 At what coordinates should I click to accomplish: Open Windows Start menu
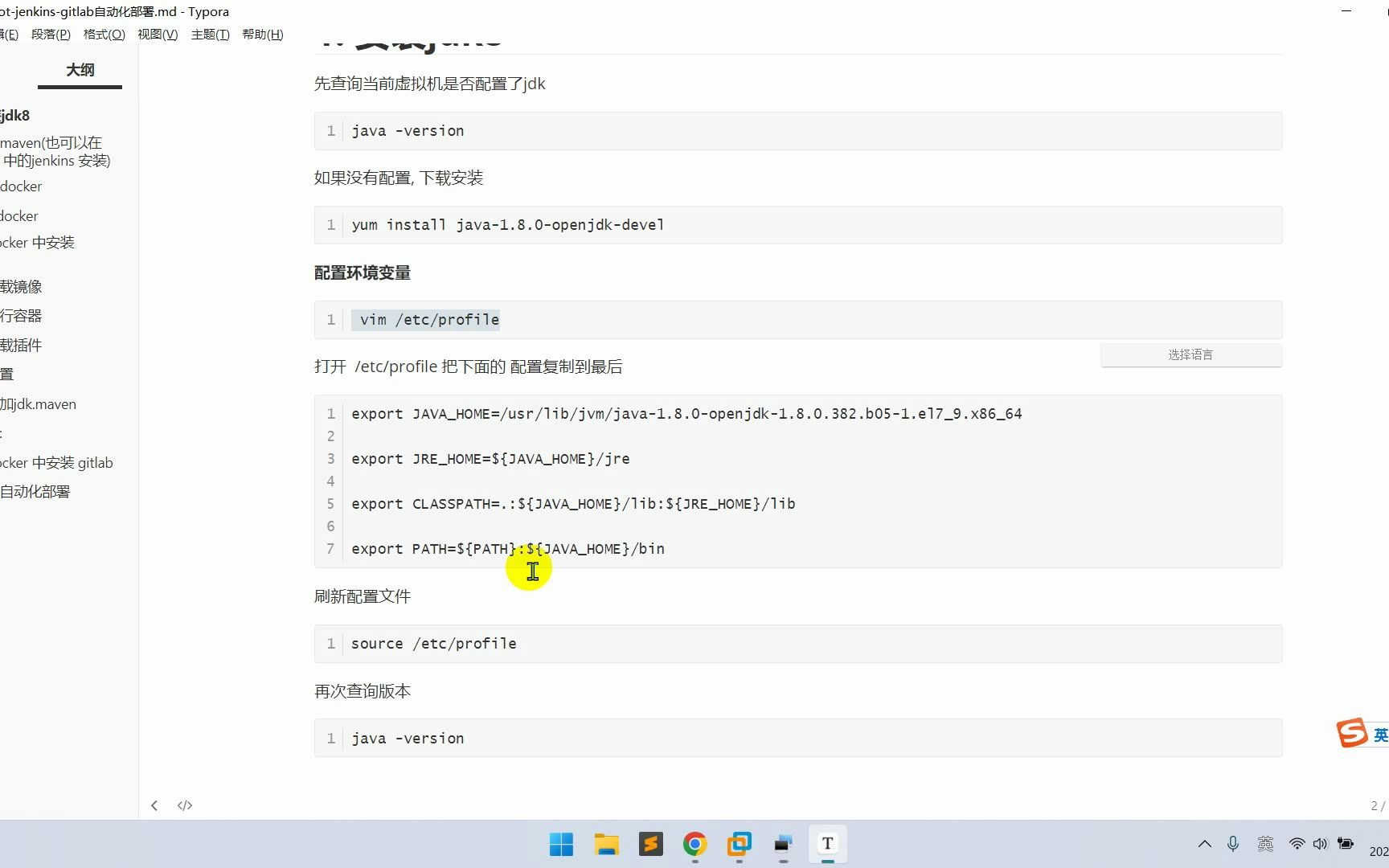tap(562, 844)
